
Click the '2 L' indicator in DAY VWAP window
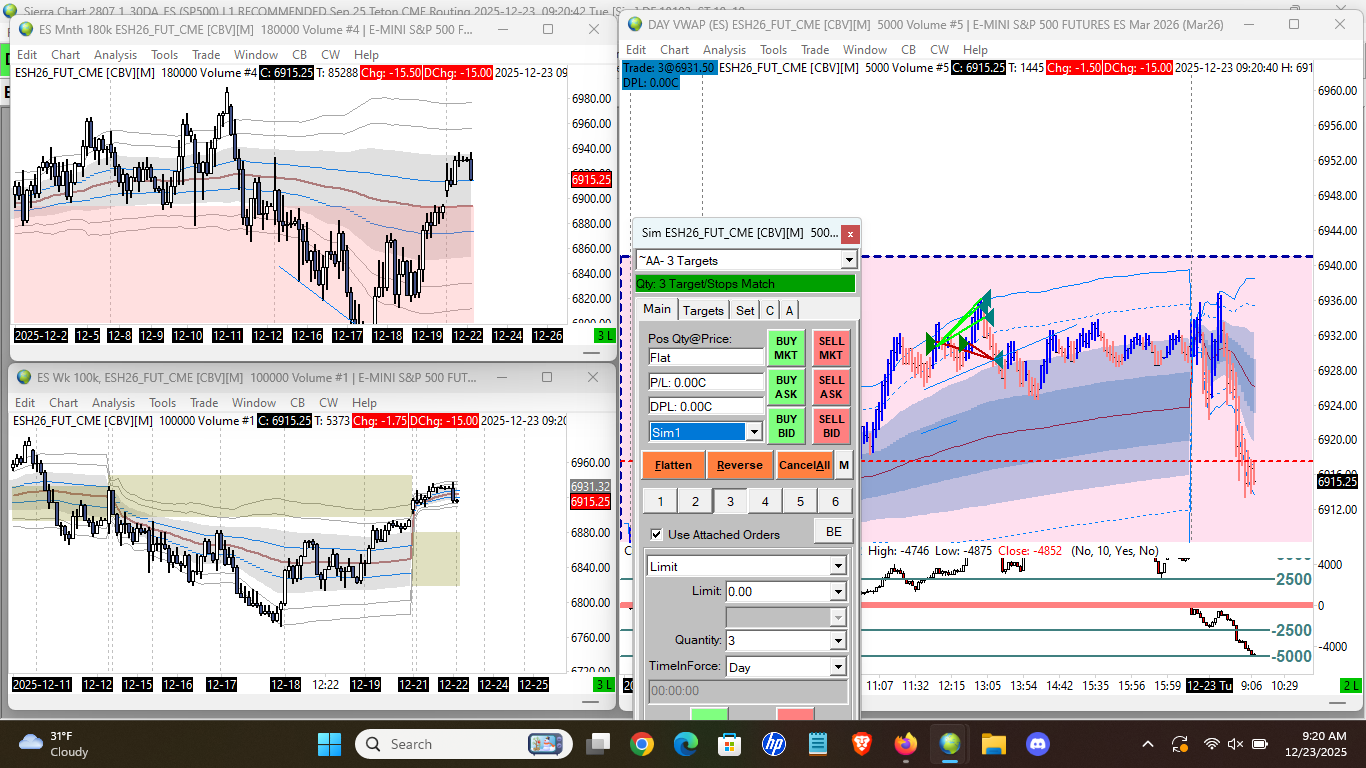(1350, 686)
